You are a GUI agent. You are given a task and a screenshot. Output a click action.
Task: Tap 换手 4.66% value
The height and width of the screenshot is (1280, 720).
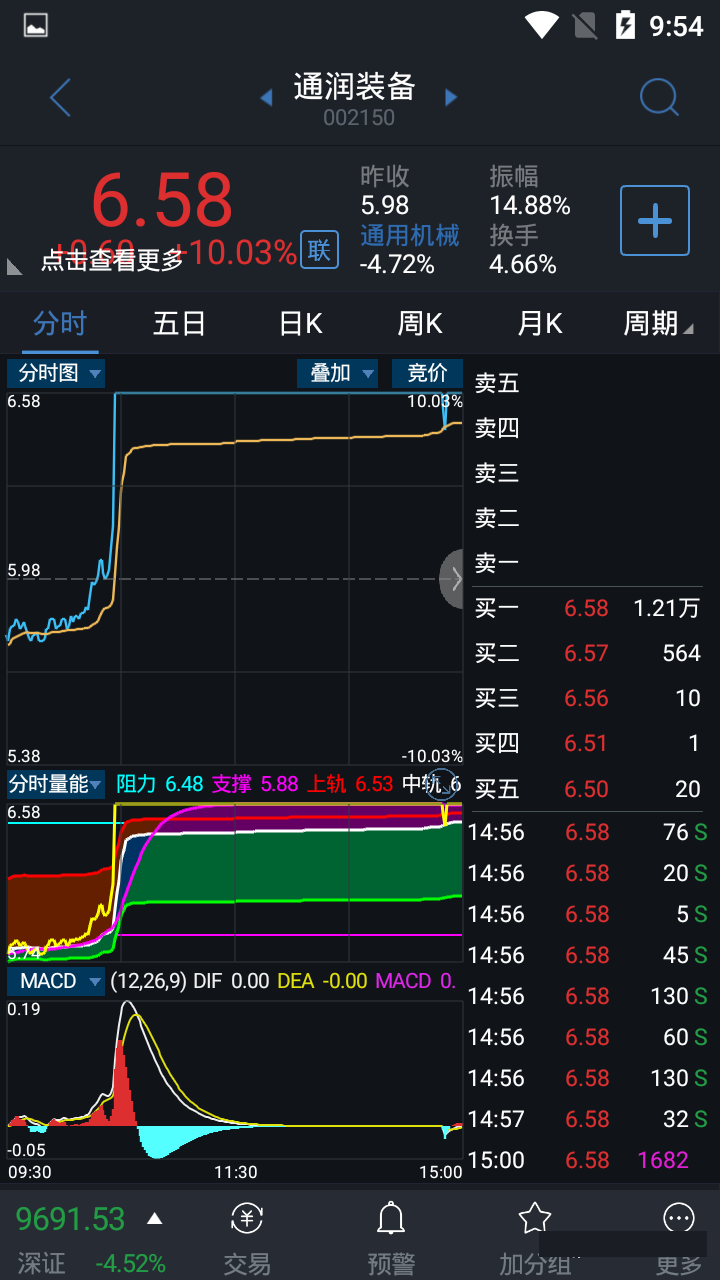[x=523, y=264]
